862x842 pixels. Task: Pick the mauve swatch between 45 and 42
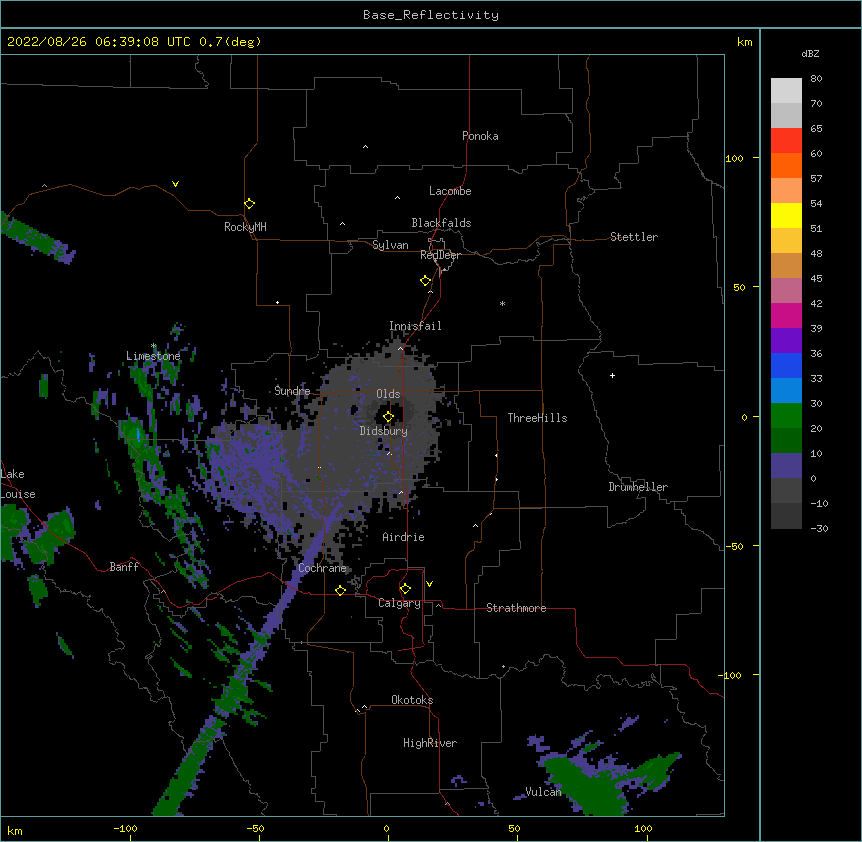point(786,291)
